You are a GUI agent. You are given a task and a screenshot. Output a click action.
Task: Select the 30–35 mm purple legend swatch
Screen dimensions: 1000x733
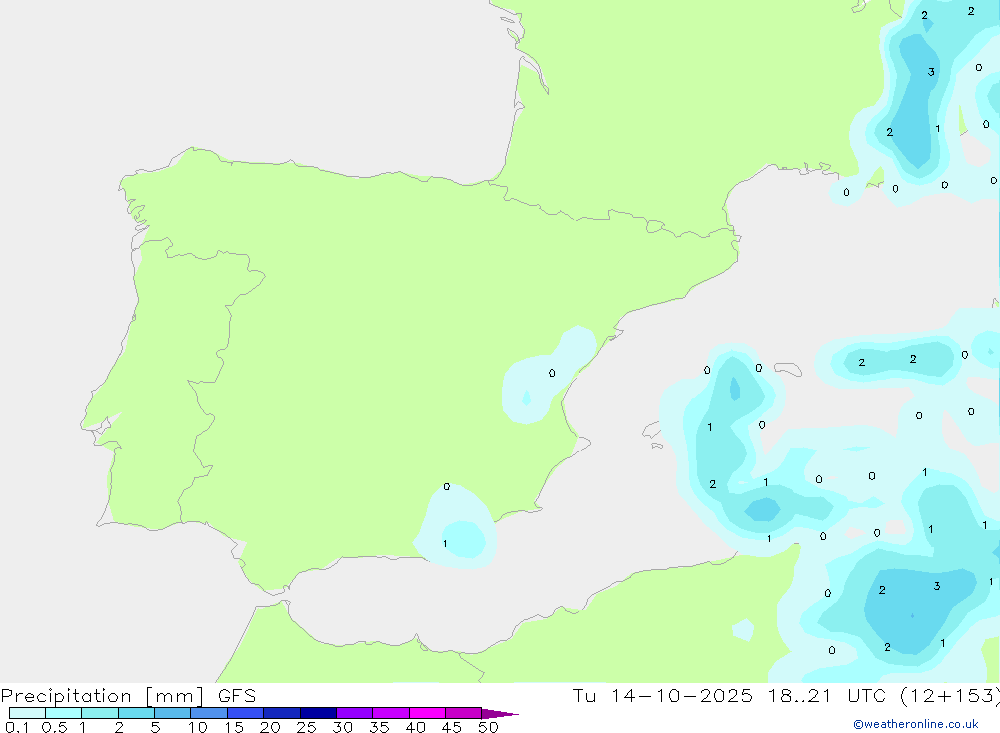[x=354, y=713]
